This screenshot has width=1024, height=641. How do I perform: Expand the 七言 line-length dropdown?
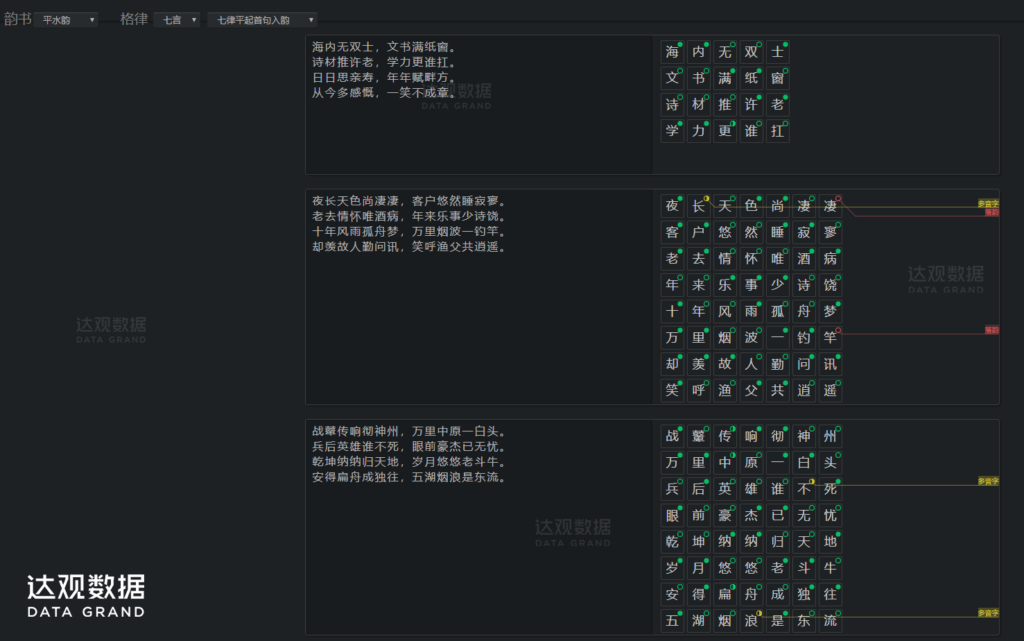[177, 19]
